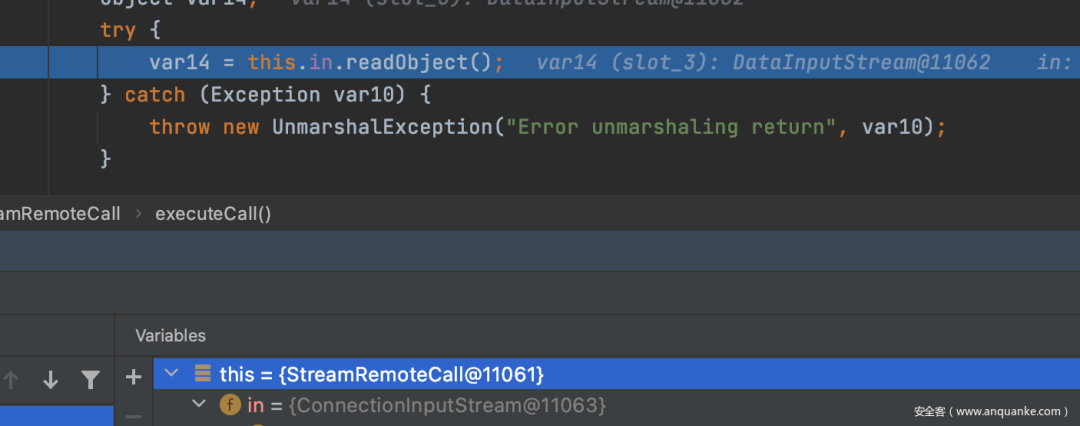Click the up arrow previous-frame icon

coord(11,380)
